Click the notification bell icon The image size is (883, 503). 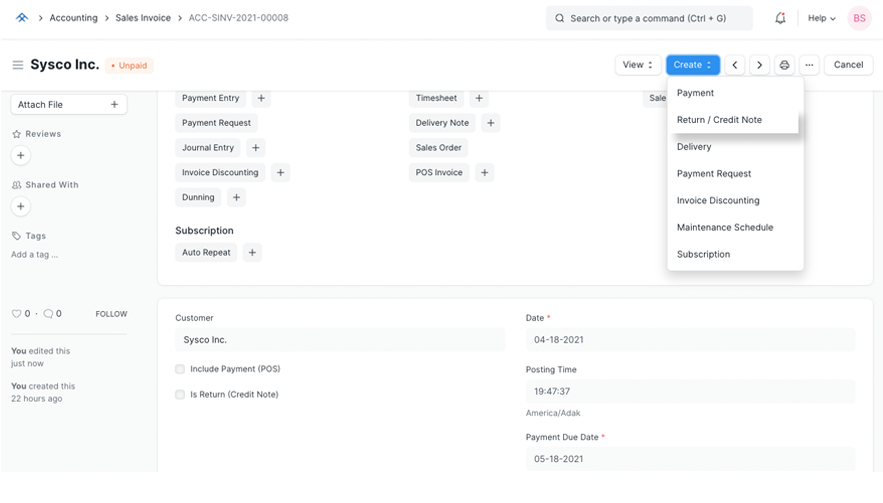[780, 18]
